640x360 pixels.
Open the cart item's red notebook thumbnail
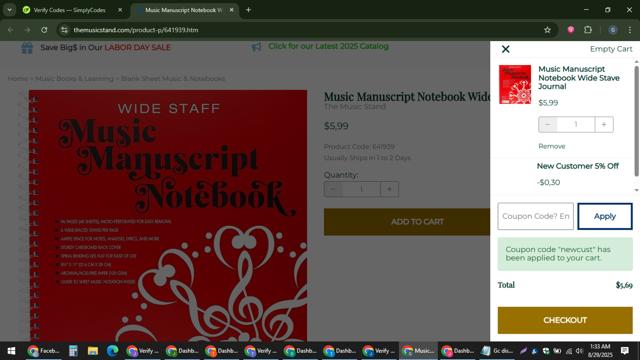click(515, 84)
